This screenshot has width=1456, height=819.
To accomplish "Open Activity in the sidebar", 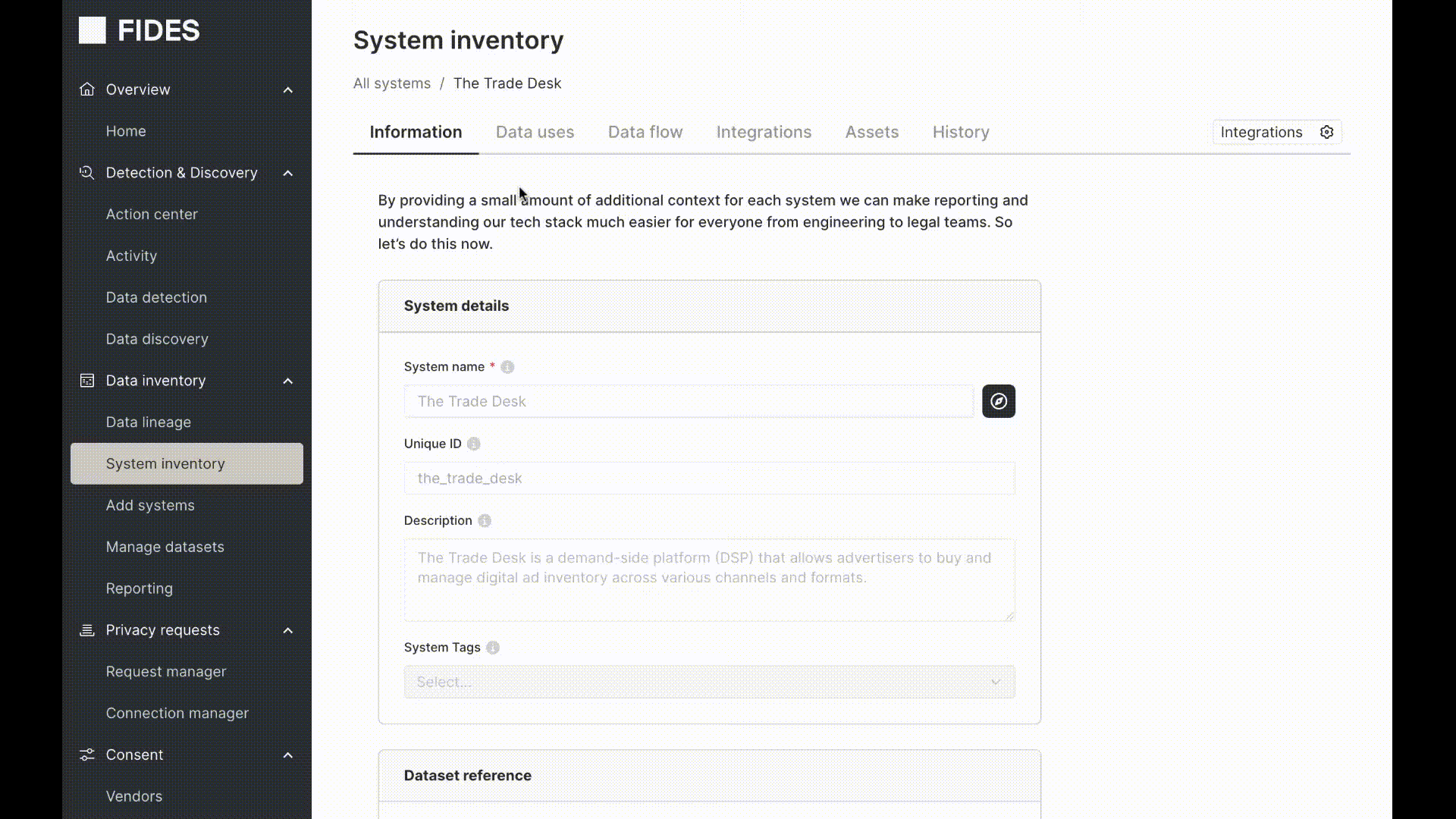I will (x=131, y=256).
